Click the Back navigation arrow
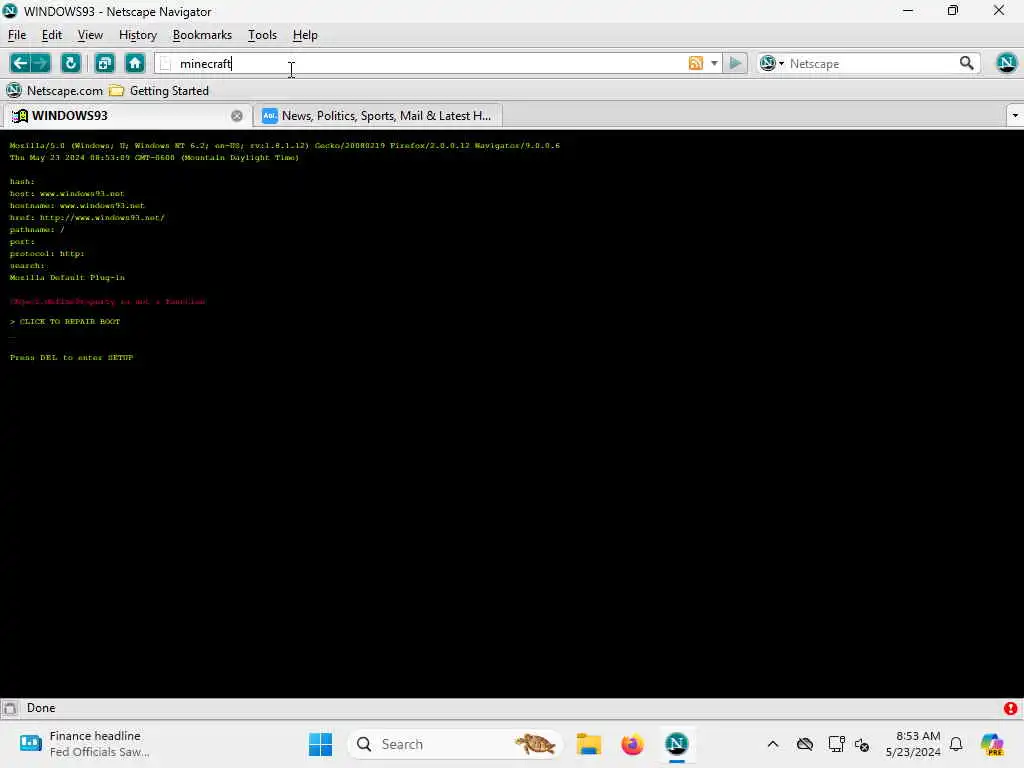The width and height of the screenshot is (1024, 768). pos(20,63)
